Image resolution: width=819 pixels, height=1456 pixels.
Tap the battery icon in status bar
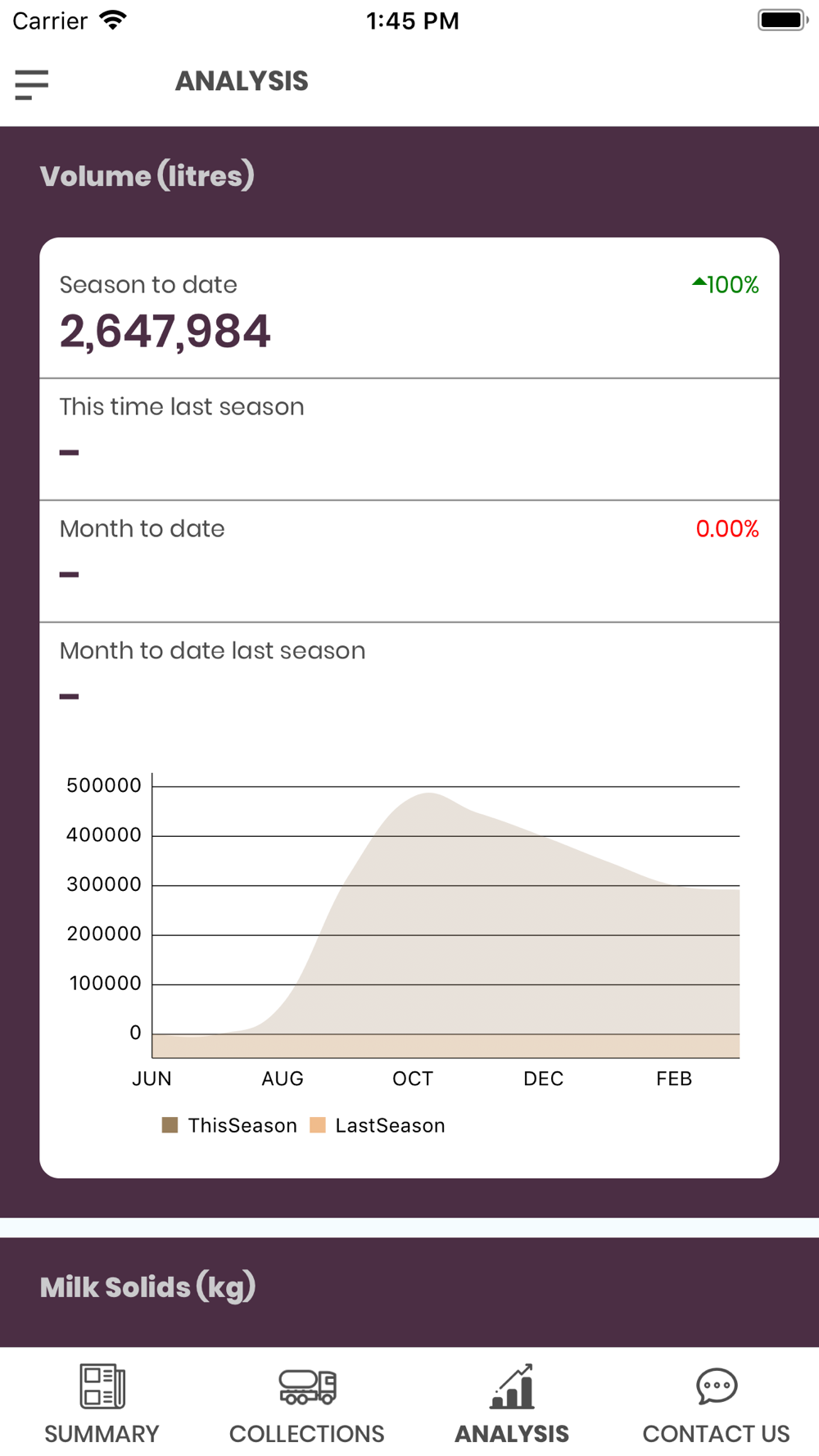783,20
